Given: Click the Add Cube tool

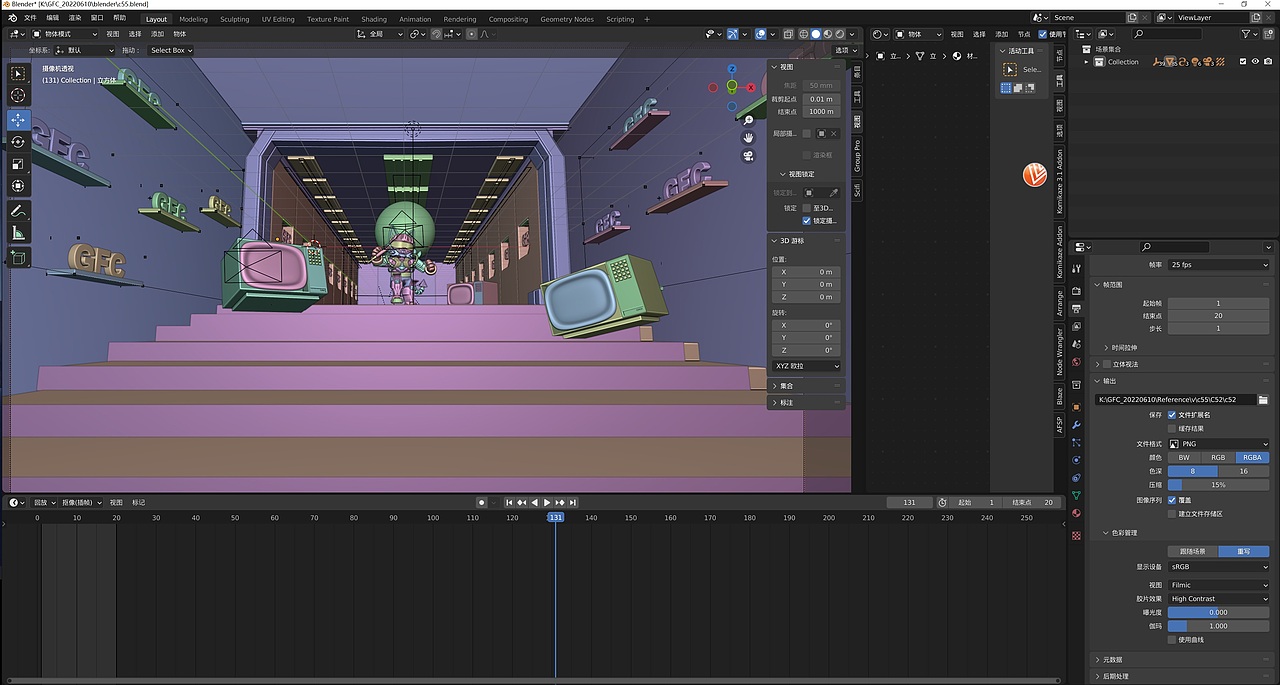Looking at the screenshot, I should (18, 258).
